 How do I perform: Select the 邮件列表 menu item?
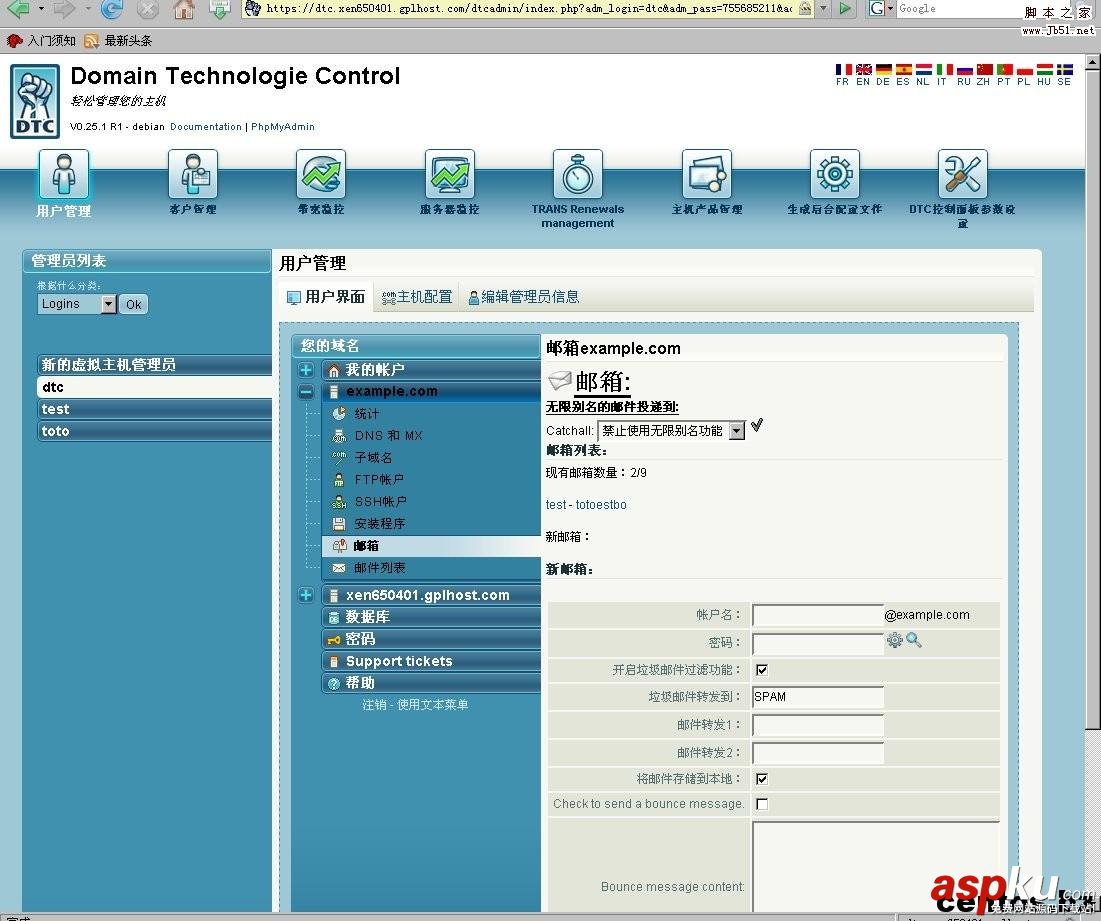pyautogui.click(x=379, y=567)
